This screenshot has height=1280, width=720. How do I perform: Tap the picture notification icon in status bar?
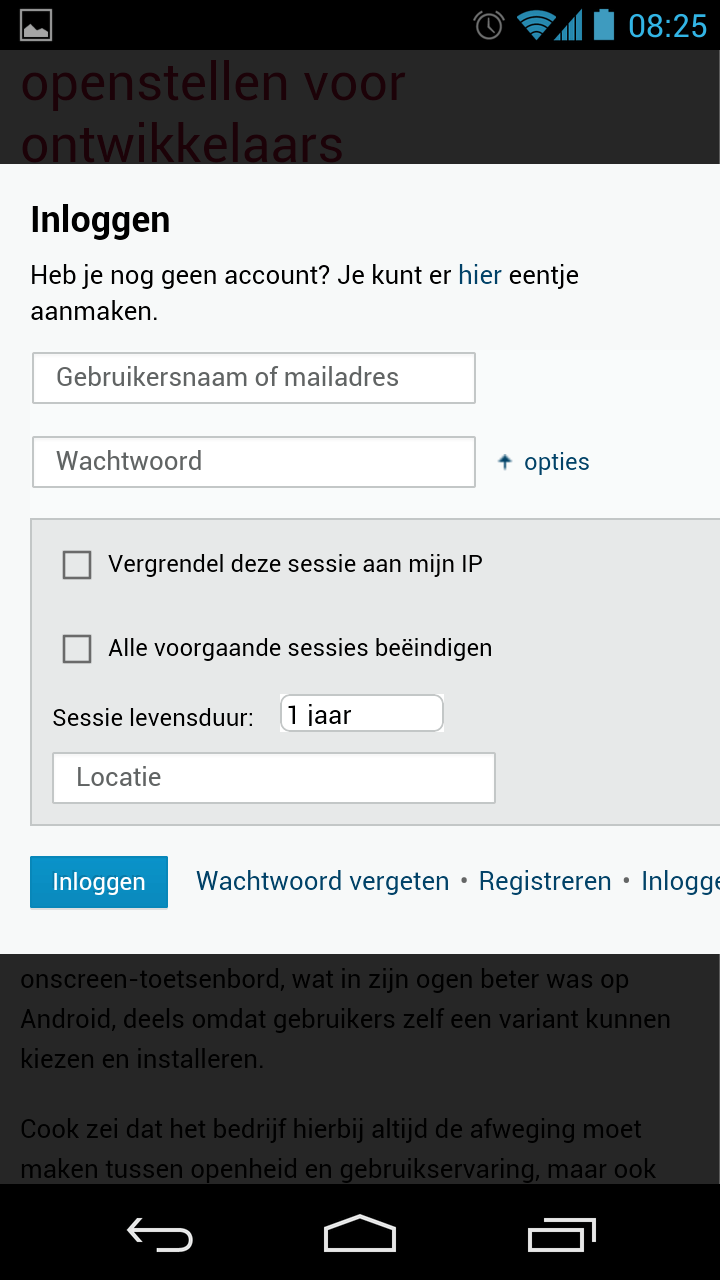[x=36, y=25]
